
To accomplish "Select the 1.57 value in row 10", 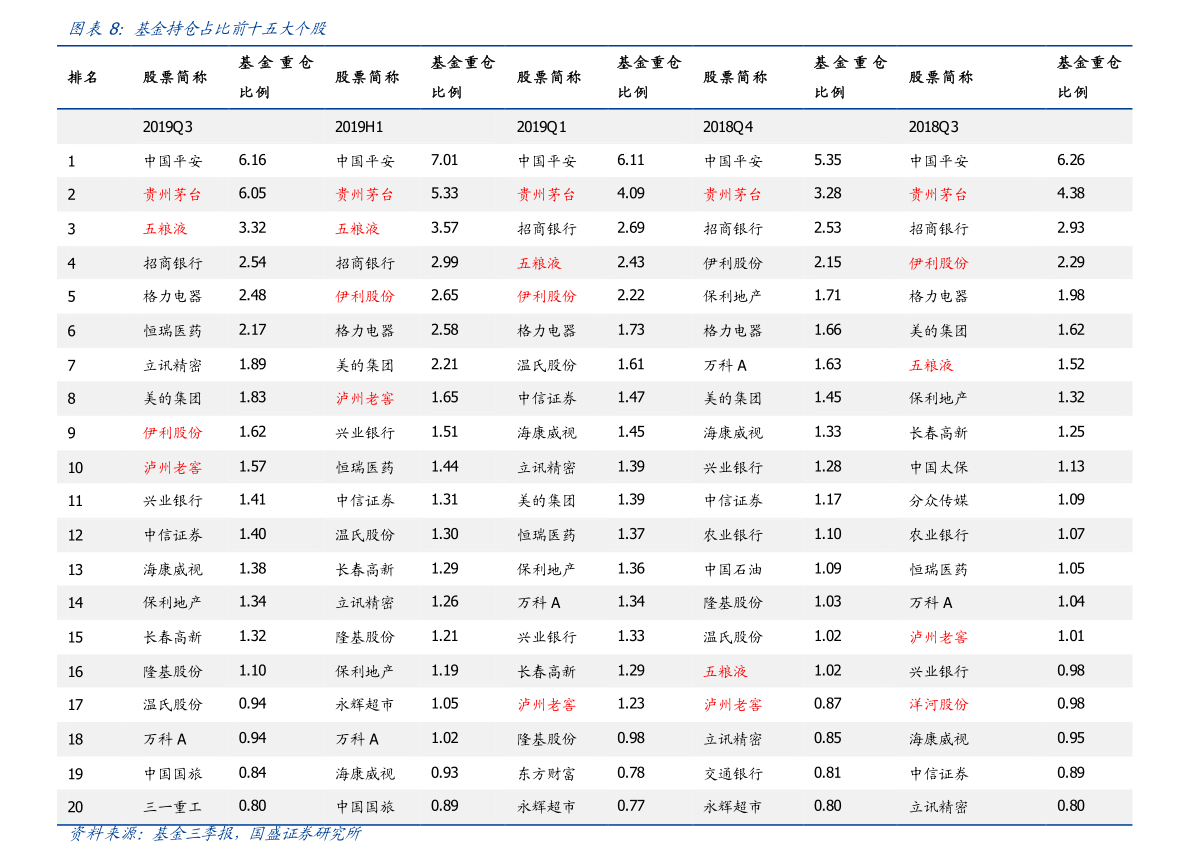I will (252, 466).
